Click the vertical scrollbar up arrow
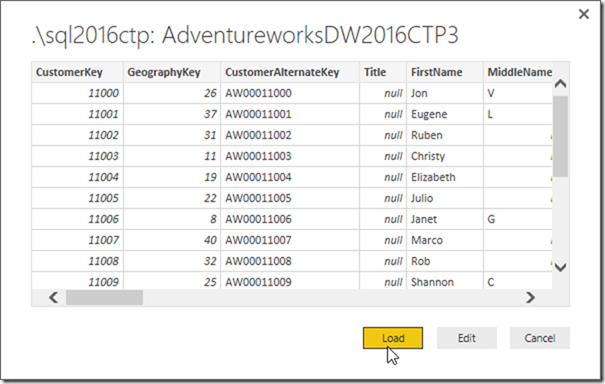The height and width of the screenshot is (384, 605). [560, 83]
